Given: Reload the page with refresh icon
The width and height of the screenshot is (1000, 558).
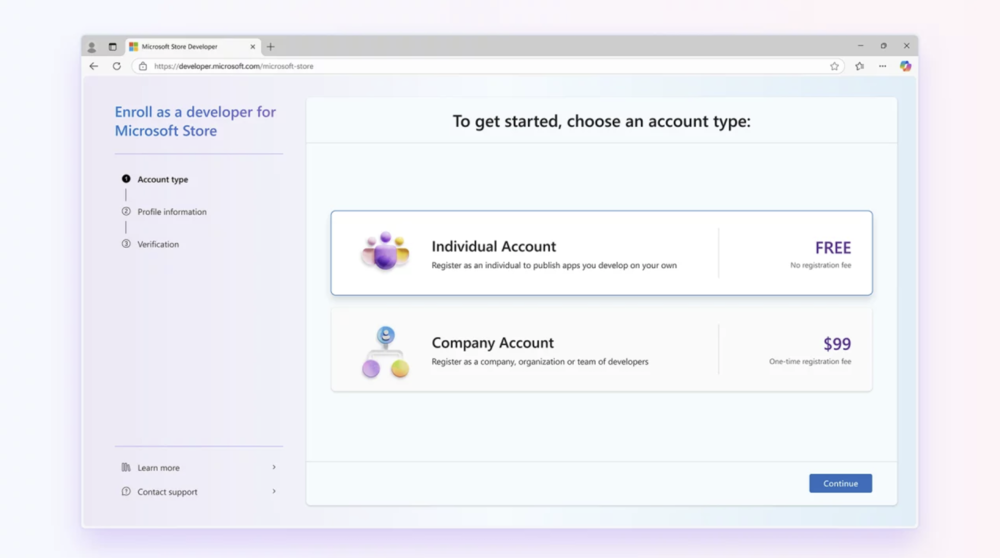Looking at the screenshot, I should 117,66.
